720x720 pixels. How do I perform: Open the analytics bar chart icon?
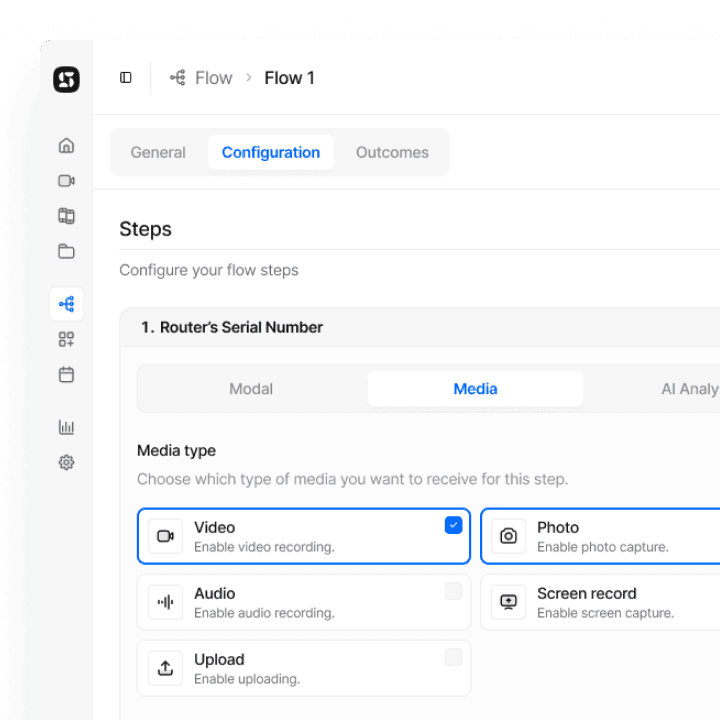point(66,427)
